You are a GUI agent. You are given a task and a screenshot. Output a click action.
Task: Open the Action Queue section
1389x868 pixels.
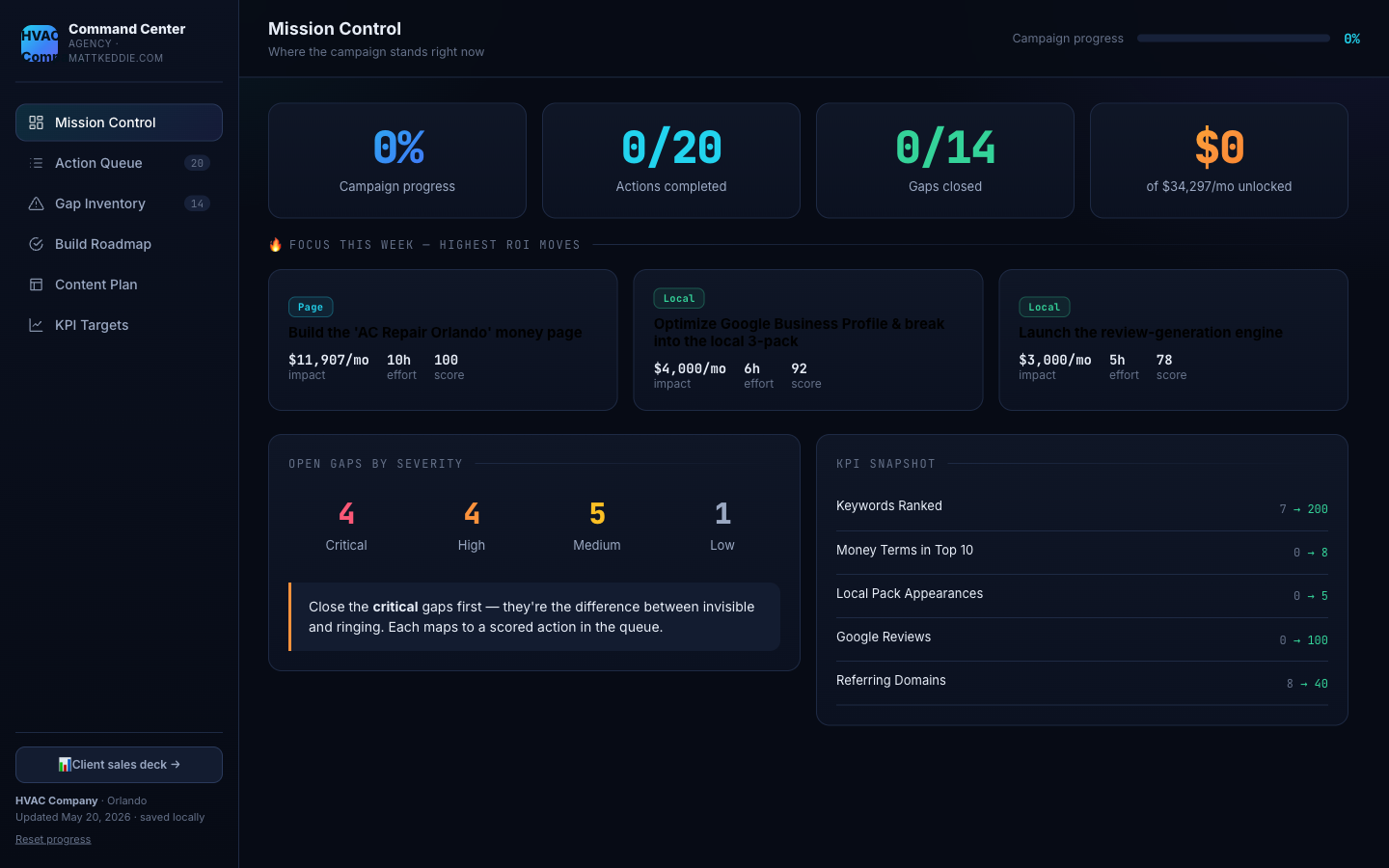pyautogui.click(x=119, y=163)
